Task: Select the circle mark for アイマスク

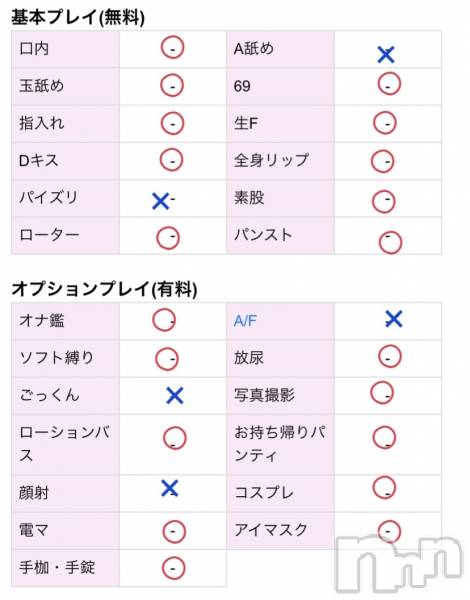Action: click(x=389, y=531)
